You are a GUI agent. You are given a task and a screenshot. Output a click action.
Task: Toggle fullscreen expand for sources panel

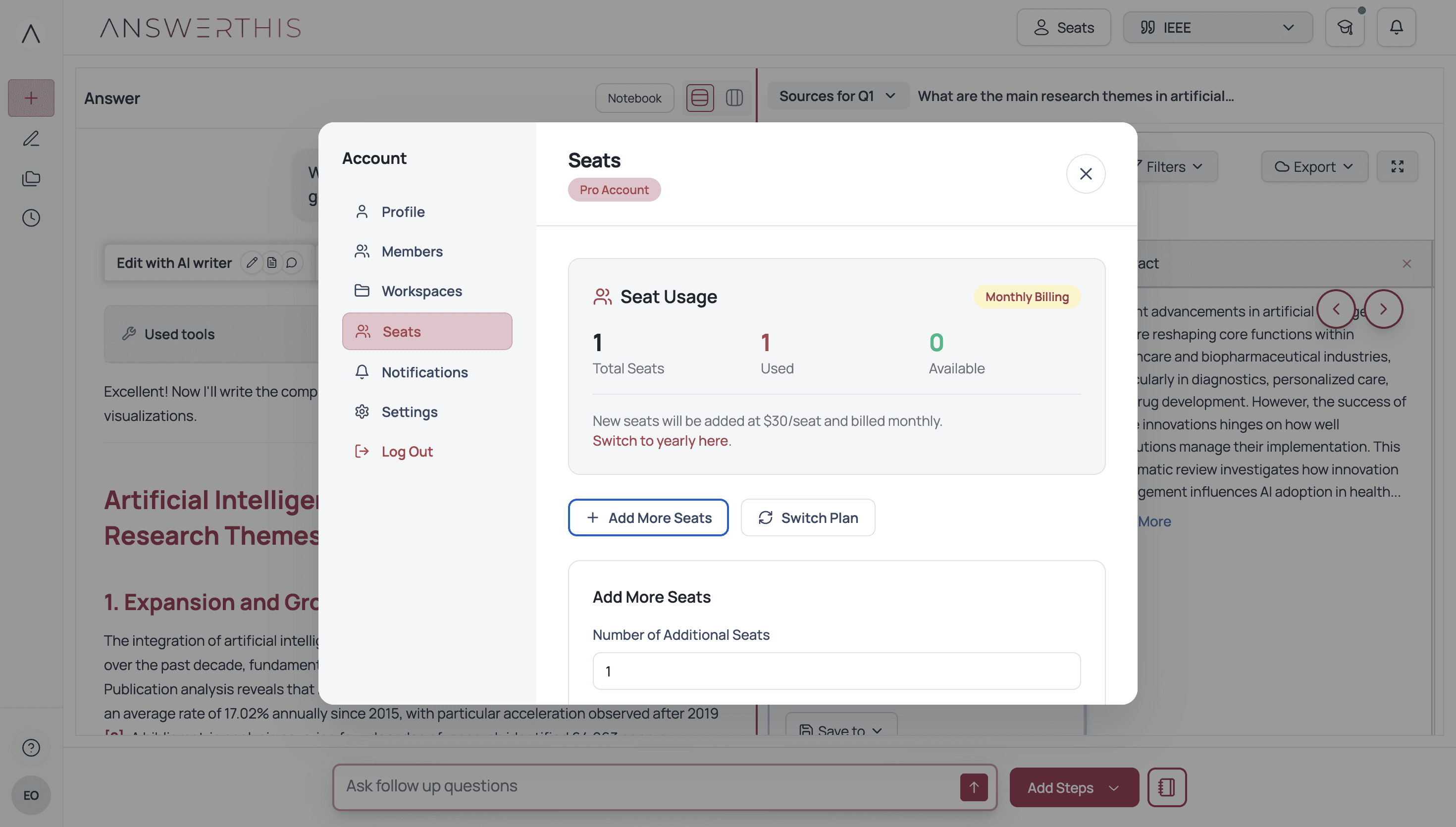coord(1397,166)
